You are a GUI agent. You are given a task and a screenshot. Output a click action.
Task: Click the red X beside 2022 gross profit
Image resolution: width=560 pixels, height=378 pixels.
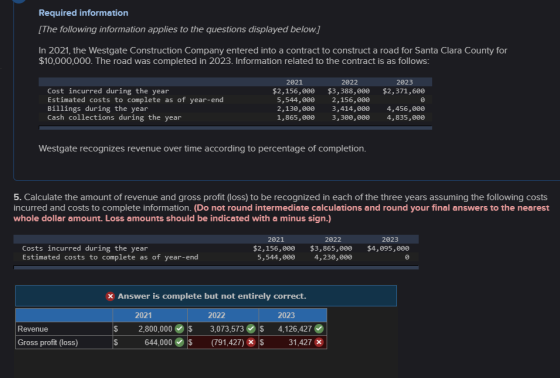[251, 342]
